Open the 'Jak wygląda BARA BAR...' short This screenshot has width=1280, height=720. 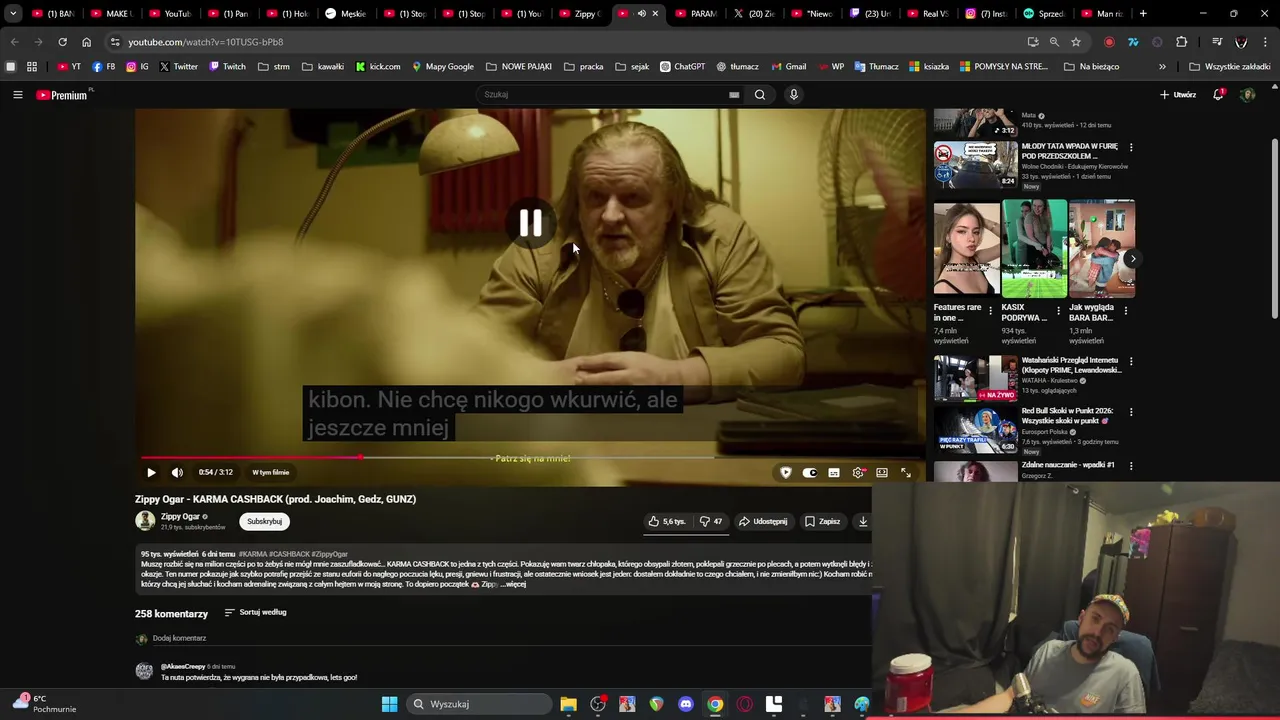point(1102,248)
